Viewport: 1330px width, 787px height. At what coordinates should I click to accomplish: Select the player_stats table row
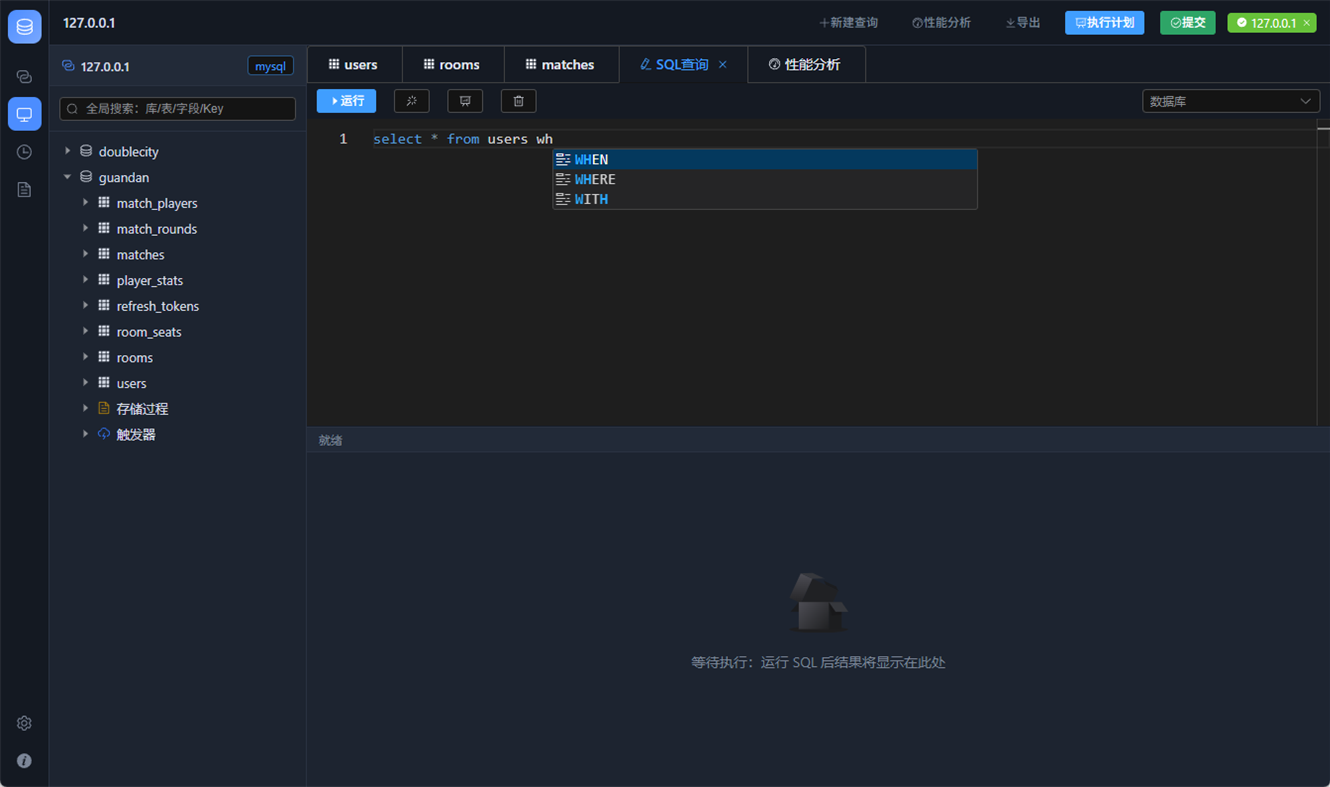[x=178, y=280]
